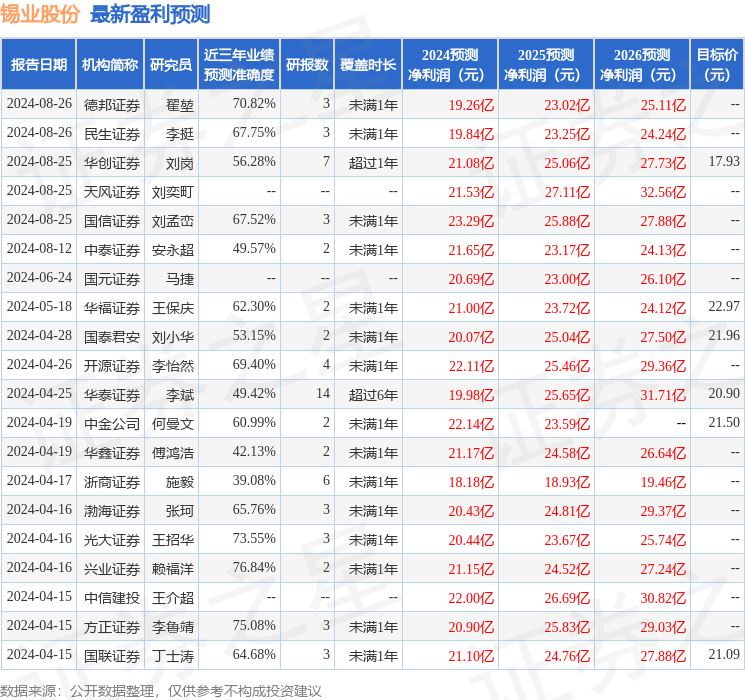Screen dimensions: 745x700
Task: Click target price 21.09
Action: (x=724, y=654)
